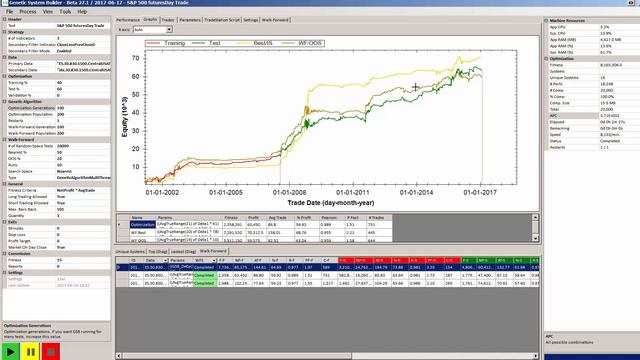Start the run with green play button

pos(11,351)
